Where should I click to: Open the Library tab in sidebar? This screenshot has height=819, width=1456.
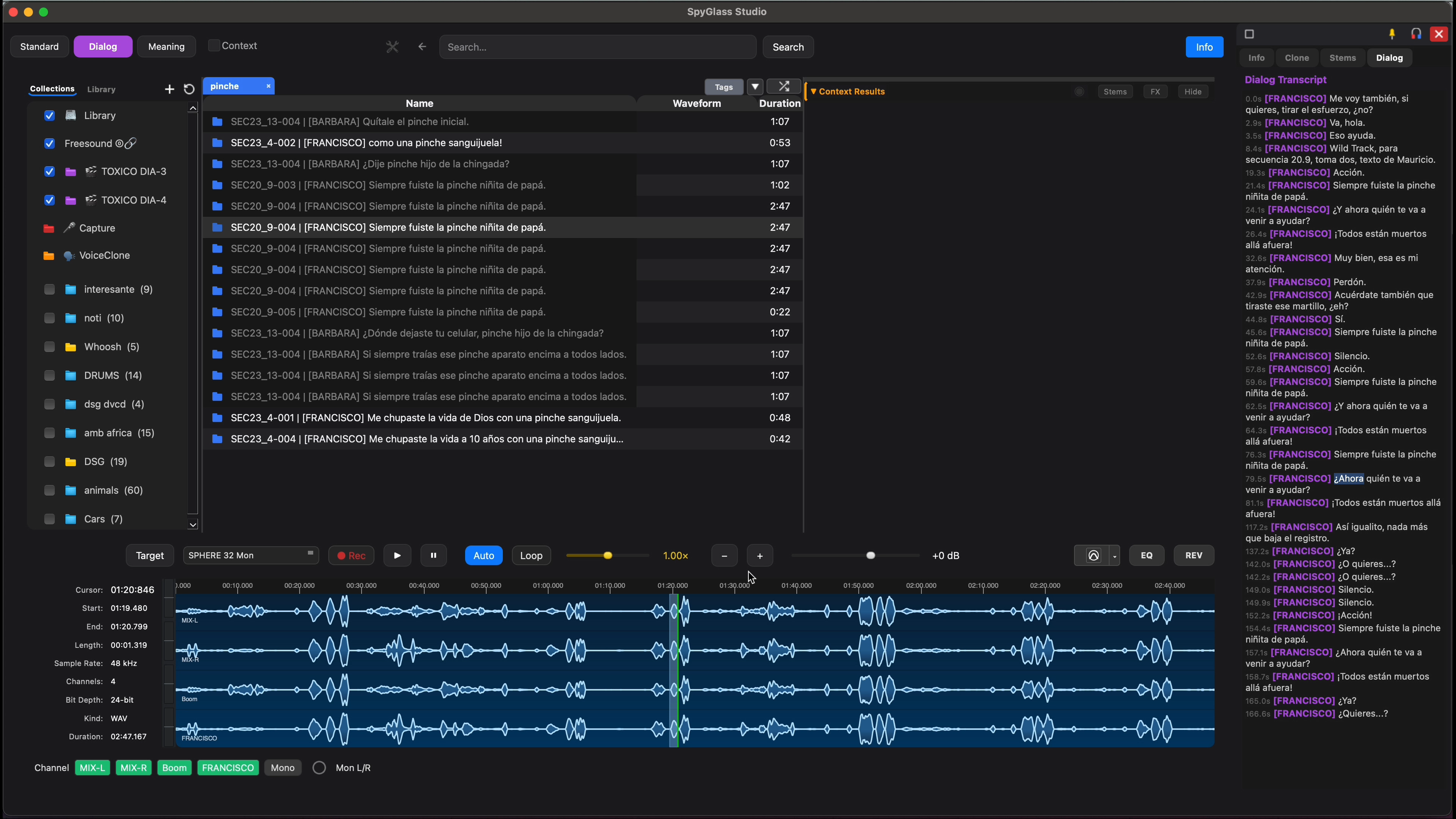[101, 89]
